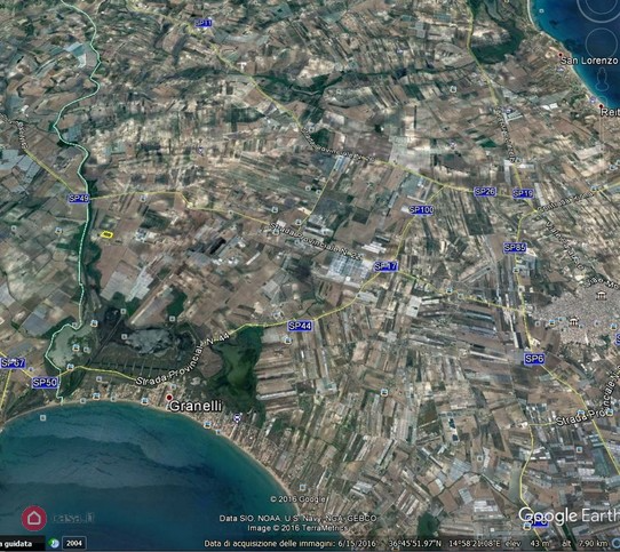Viewport: 620px width, 552px height.
Task: Click the SP100 road shield marker
Action: (421, 210)
